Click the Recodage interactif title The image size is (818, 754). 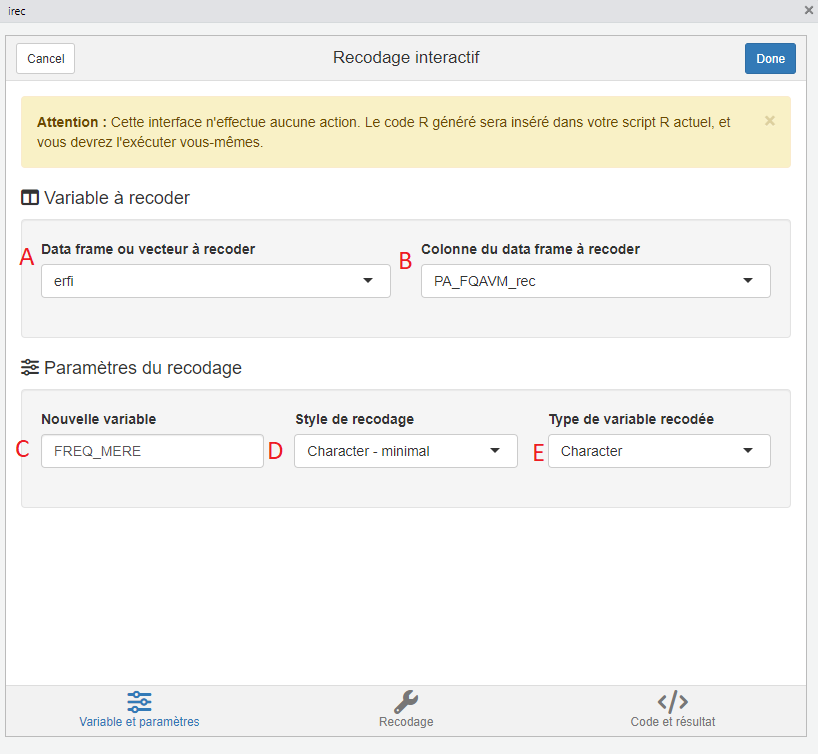click(x=406, y=58)
